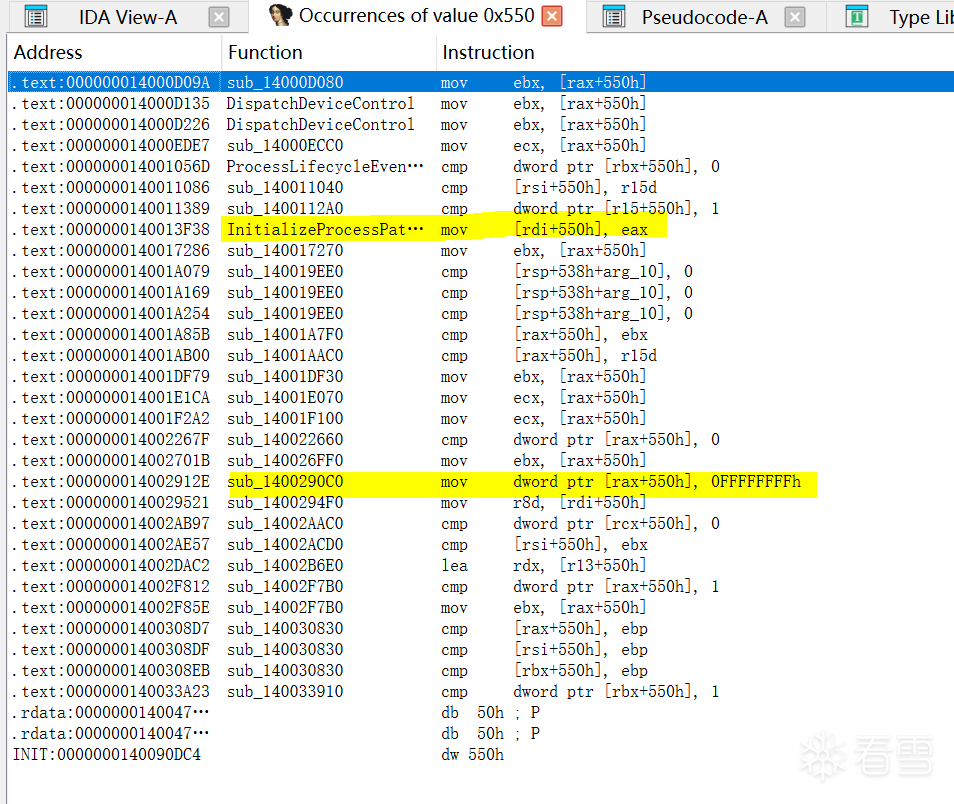Select the sub_1400112A0 row

coord(481,208)
